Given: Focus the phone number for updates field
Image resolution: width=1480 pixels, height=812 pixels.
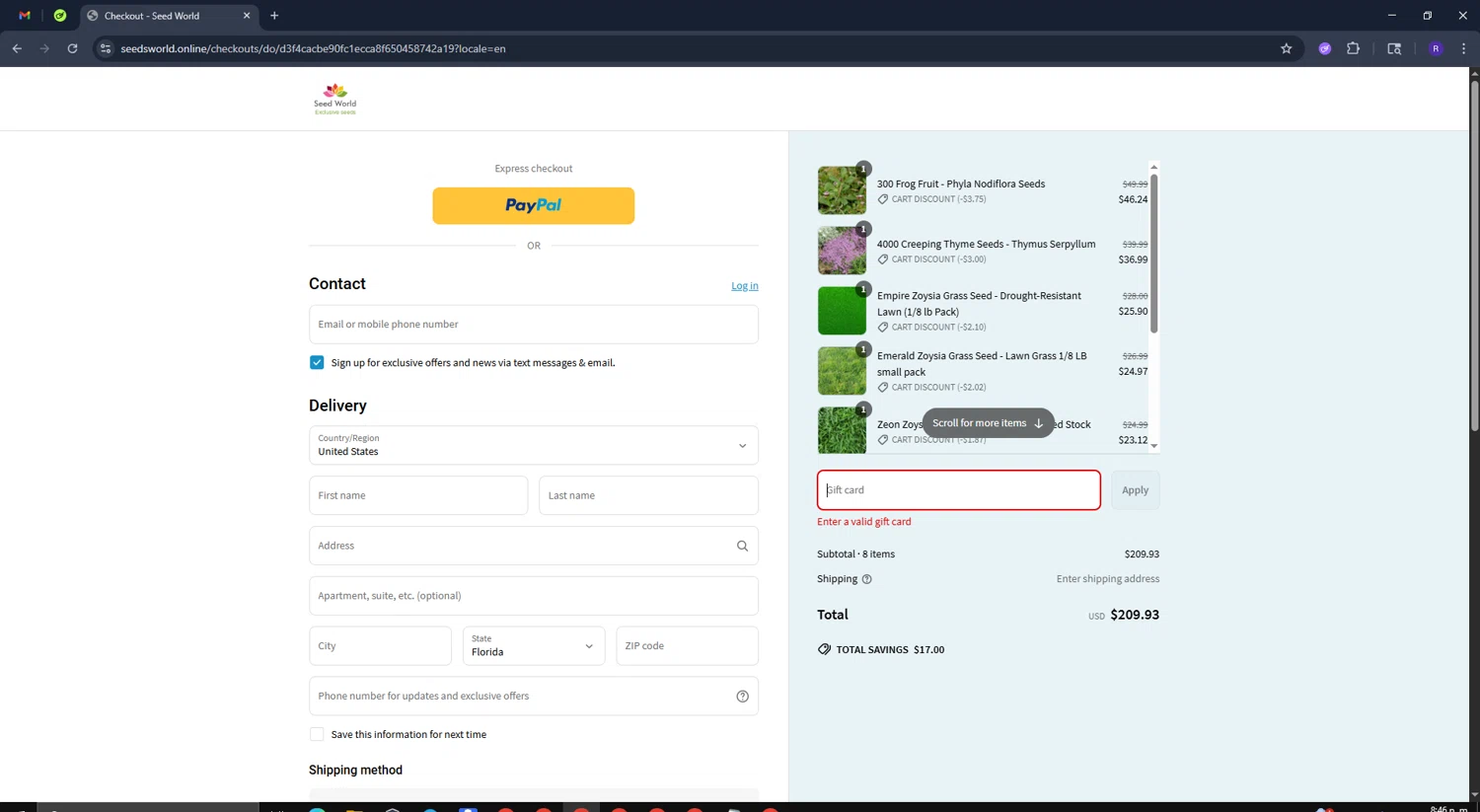Looking at the screenshot, I should click(x=533, y=697).
